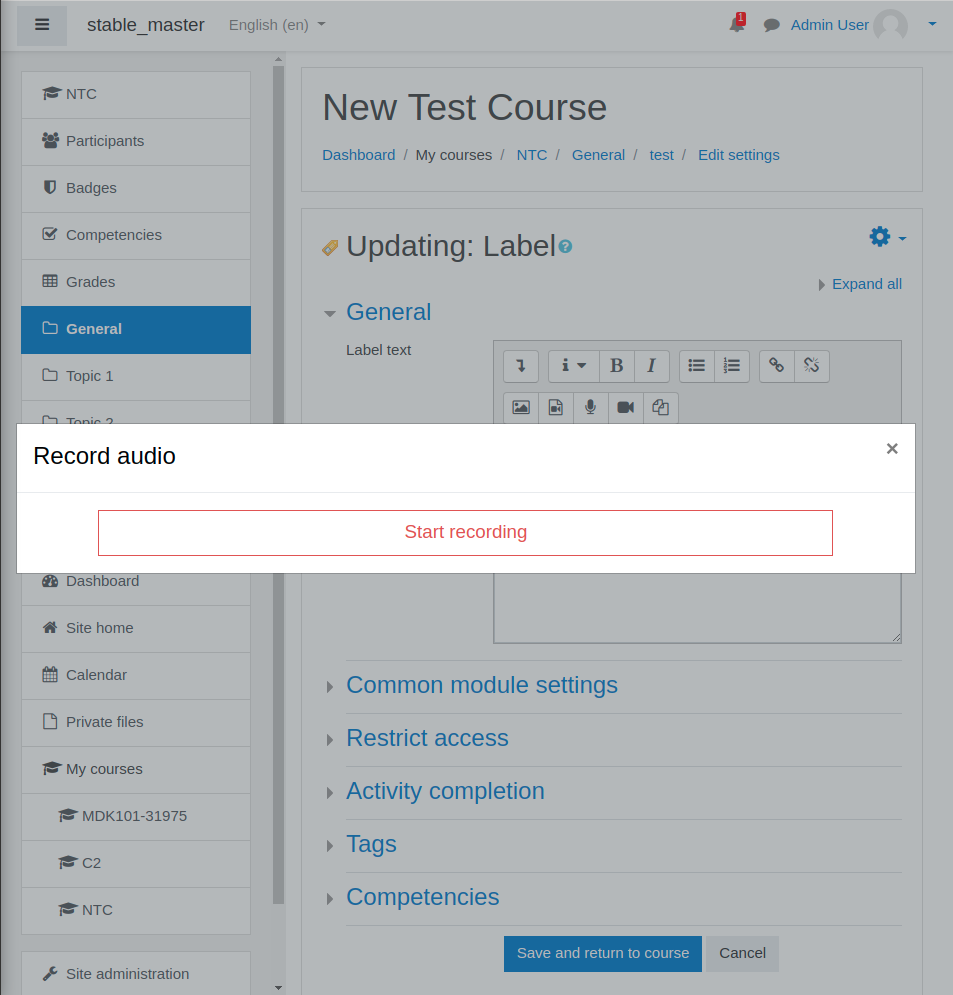The width and height of the screenshot is (953, 995).
Task: Select the General section in sidebar
Action: coord(136,329)
